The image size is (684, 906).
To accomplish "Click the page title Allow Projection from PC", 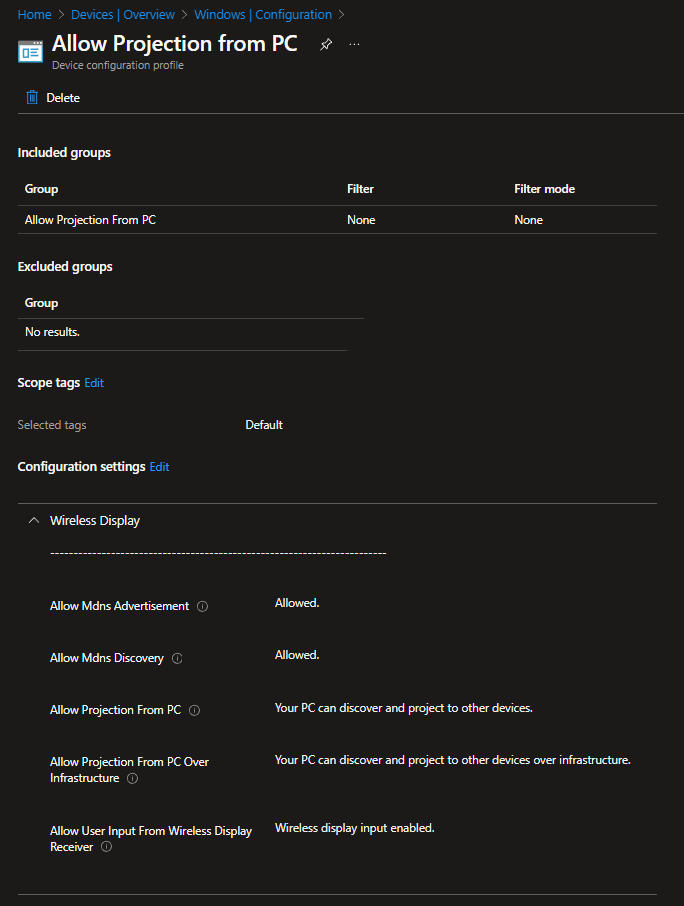I will (174, 44).
